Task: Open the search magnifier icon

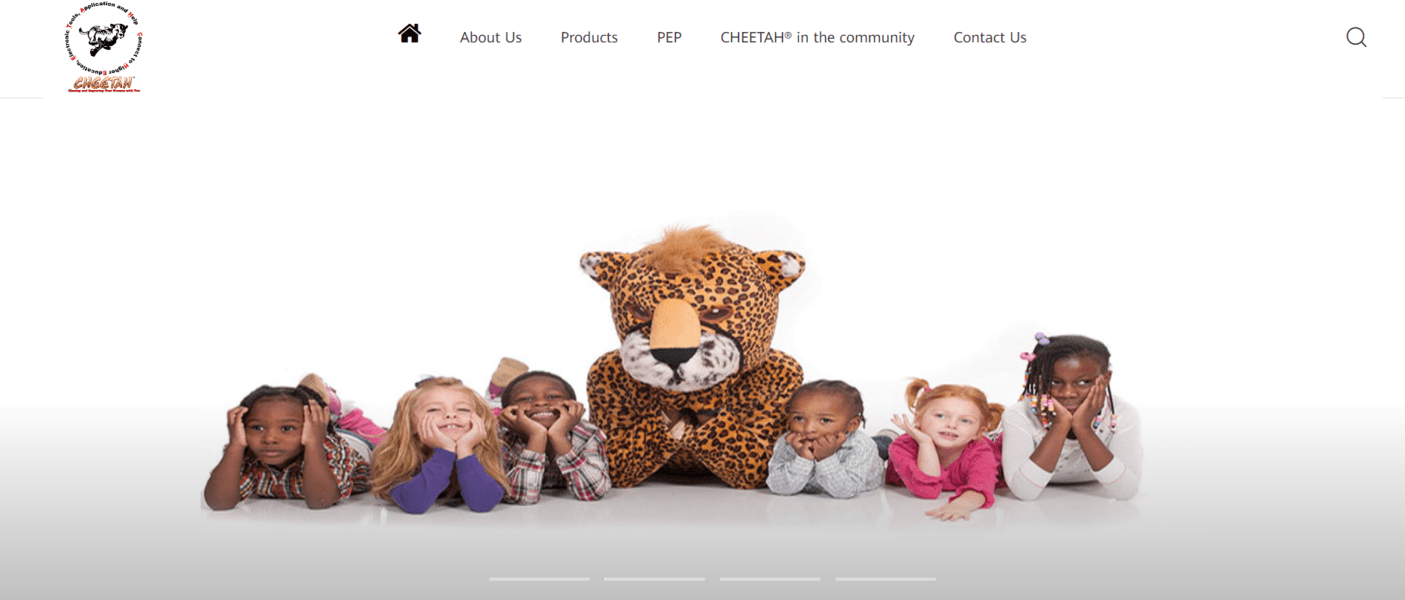Action: pyautogui.click(x=1356, y=37)
